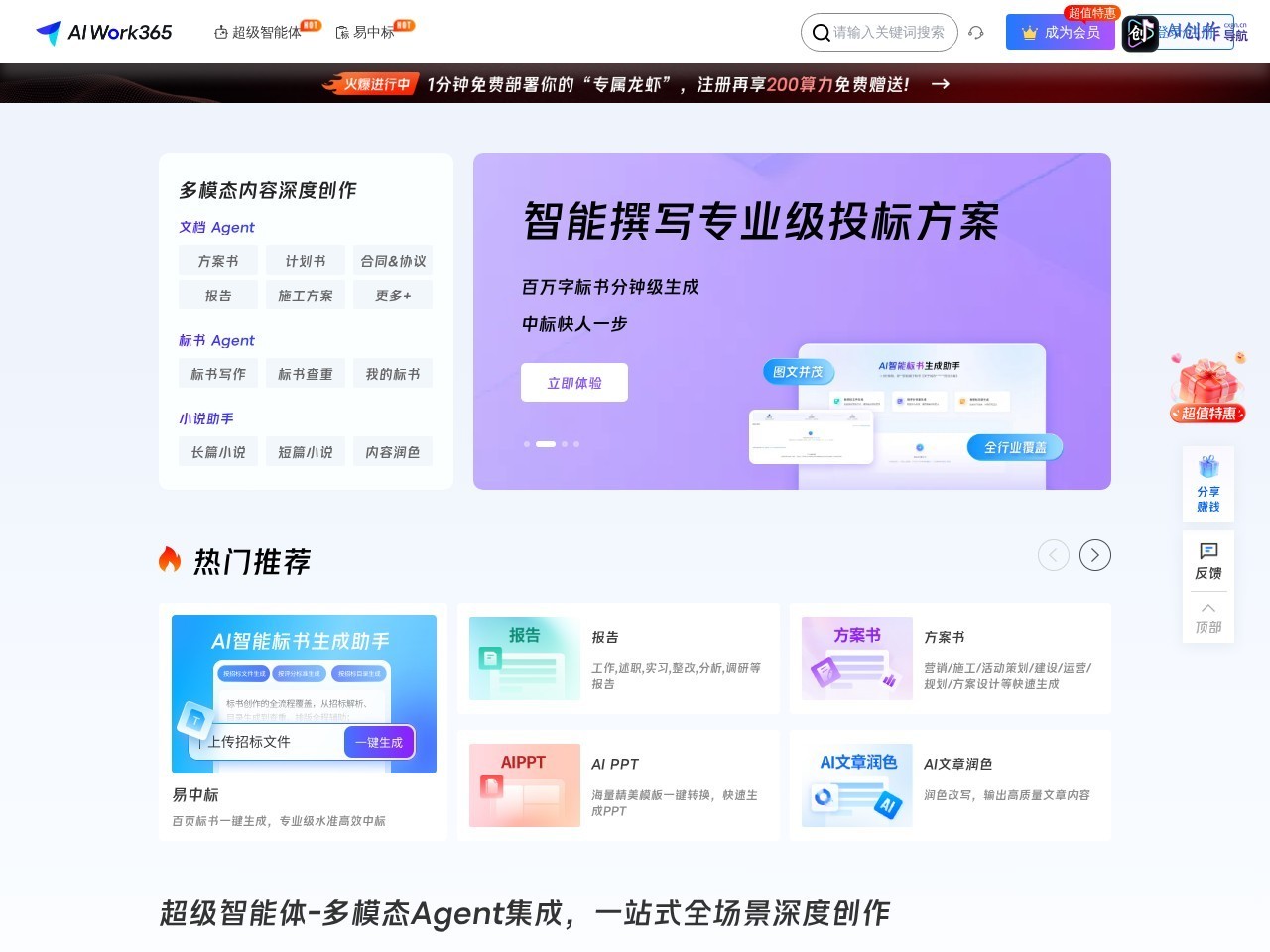This screenshot has width=1270, height=952.
Task: Select 方案书 under 文档 Agent
Action: [x=218, y=261]
